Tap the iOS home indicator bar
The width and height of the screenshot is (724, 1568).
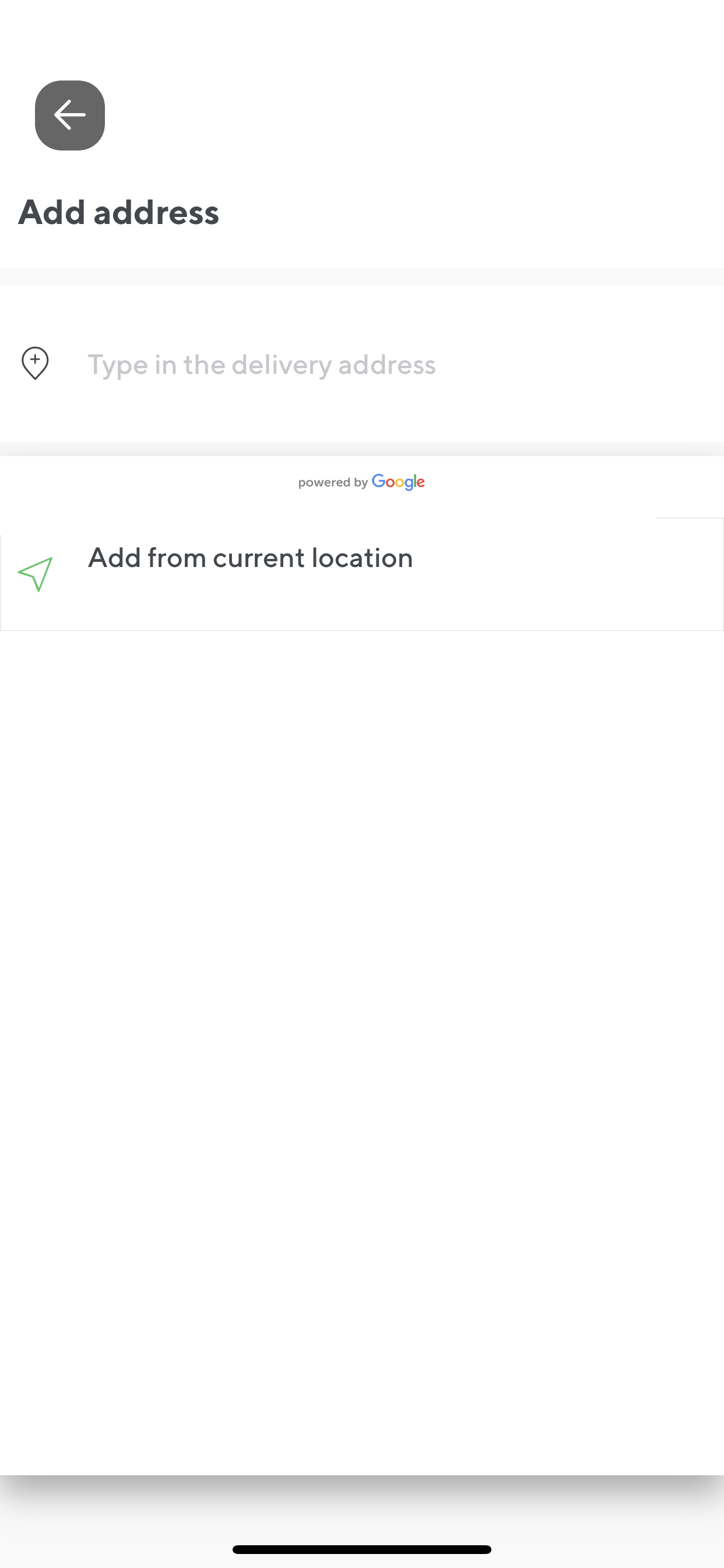[x=362, y=1549]
